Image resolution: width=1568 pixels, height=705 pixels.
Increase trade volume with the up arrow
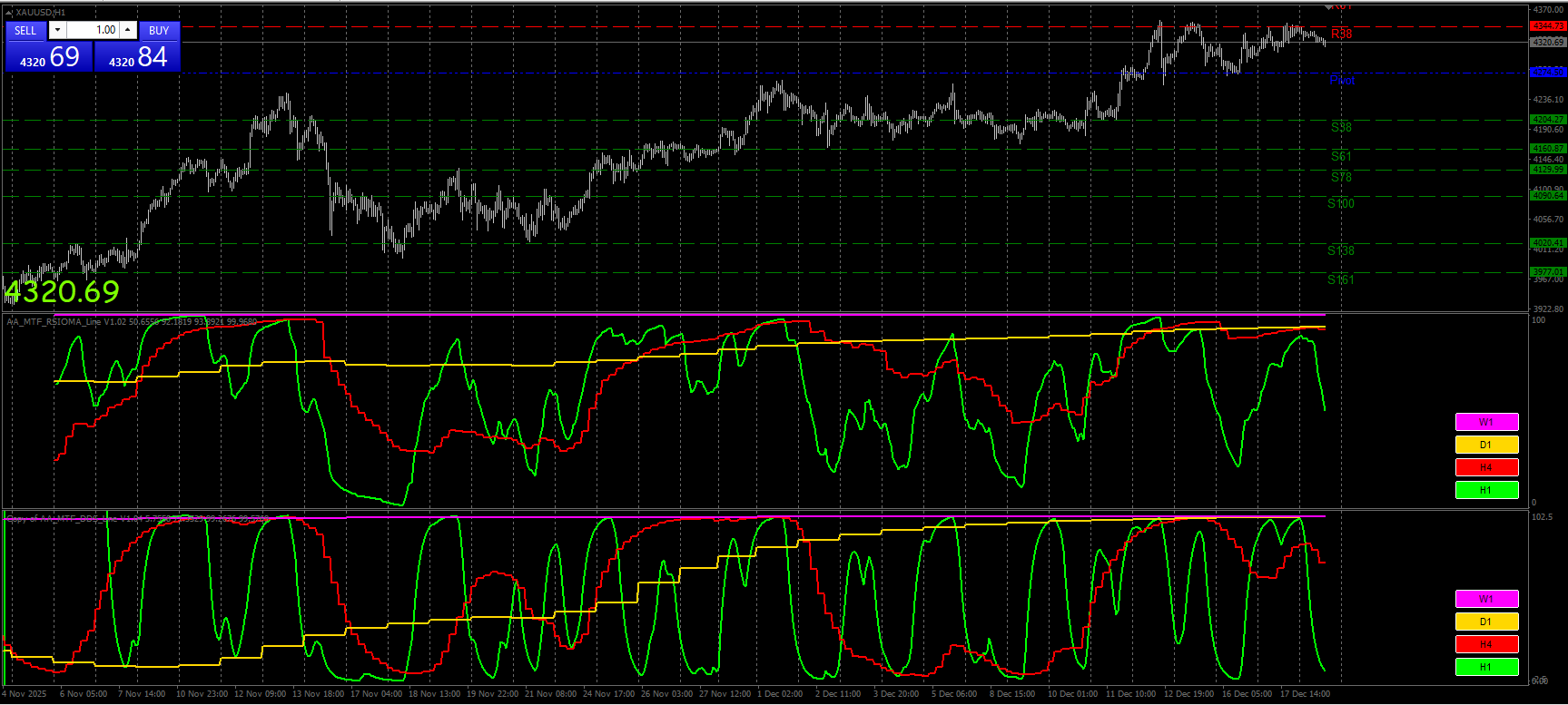(128, 31)
